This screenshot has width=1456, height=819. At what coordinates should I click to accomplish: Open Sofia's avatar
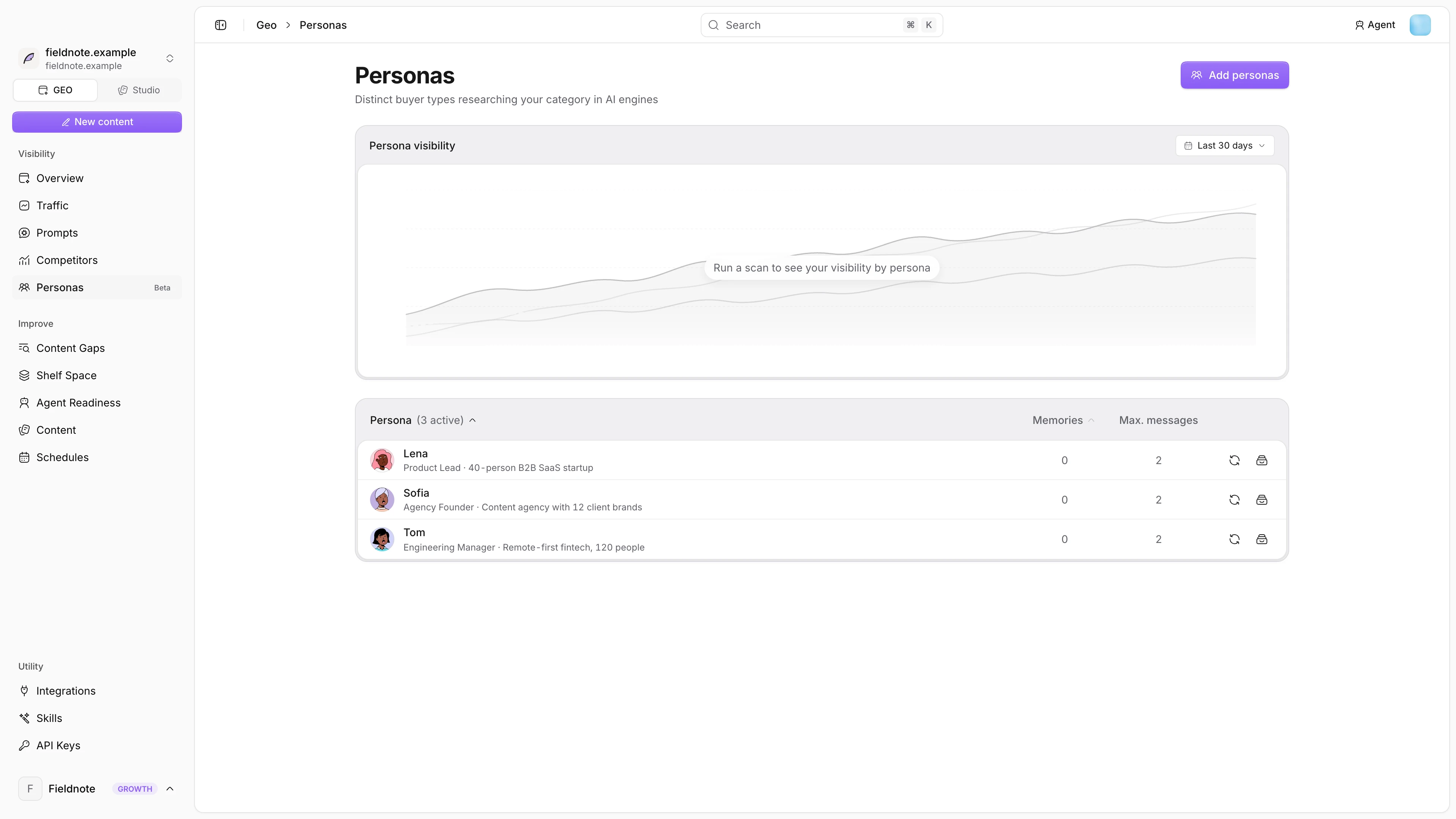[x=382, y=500]
